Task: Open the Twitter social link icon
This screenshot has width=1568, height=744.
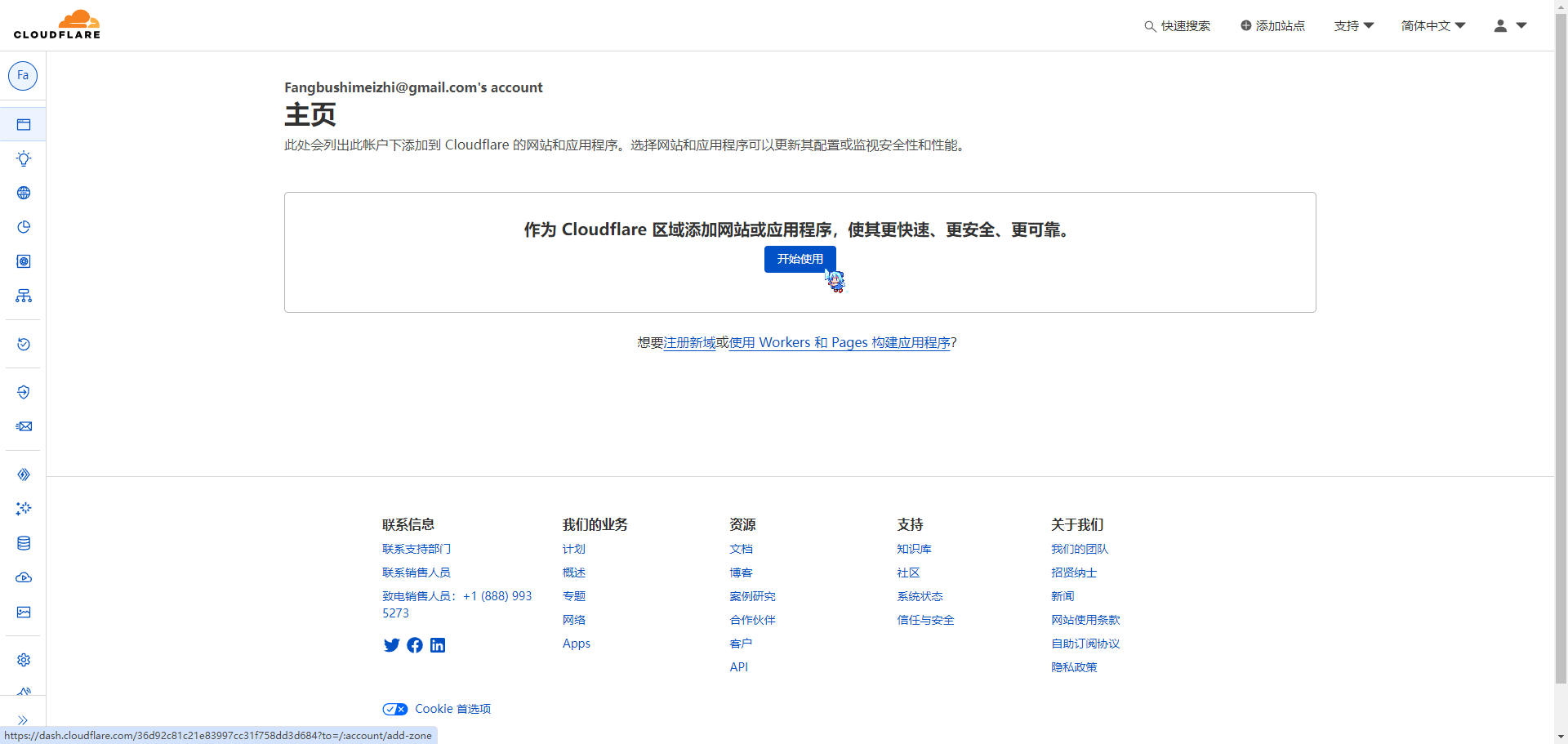Action: (x=391, y=645)
